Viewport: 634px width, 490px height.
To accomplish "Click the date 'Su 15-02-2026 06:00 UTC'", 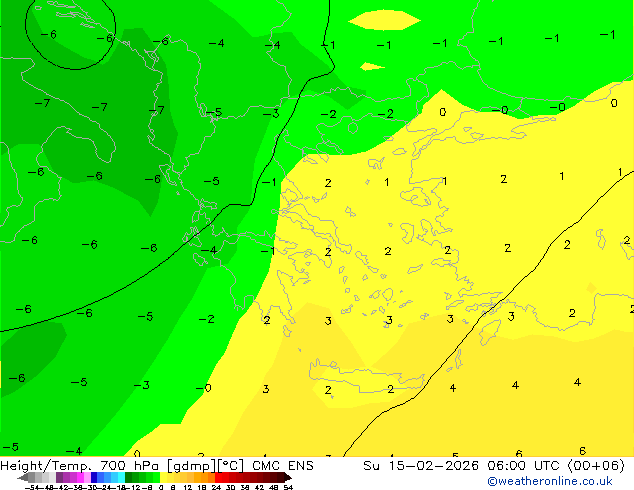I will coord(462,466).
